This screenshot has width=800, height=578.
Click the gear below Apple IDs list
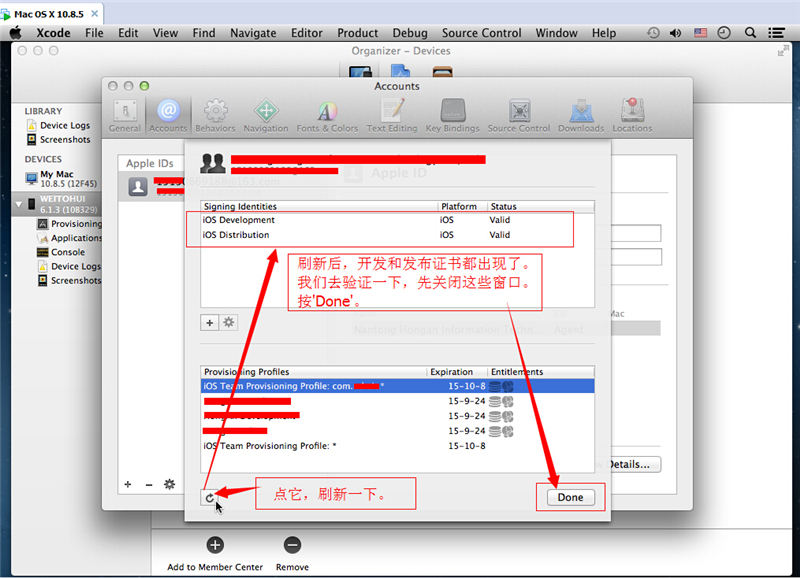click(169, 484)
